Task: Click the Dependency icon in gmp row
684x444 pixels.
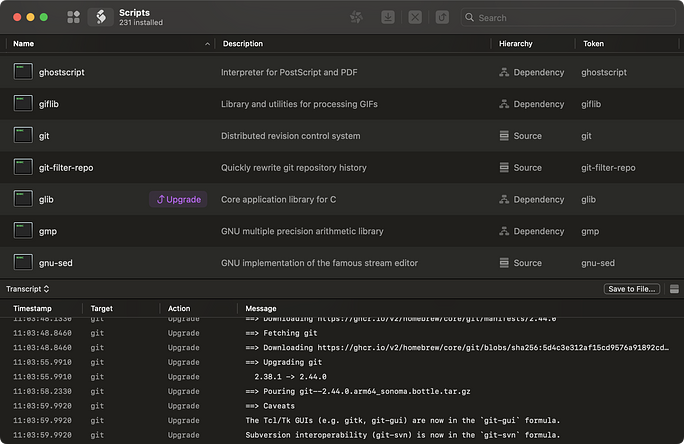Action: (x=504, y=231)
